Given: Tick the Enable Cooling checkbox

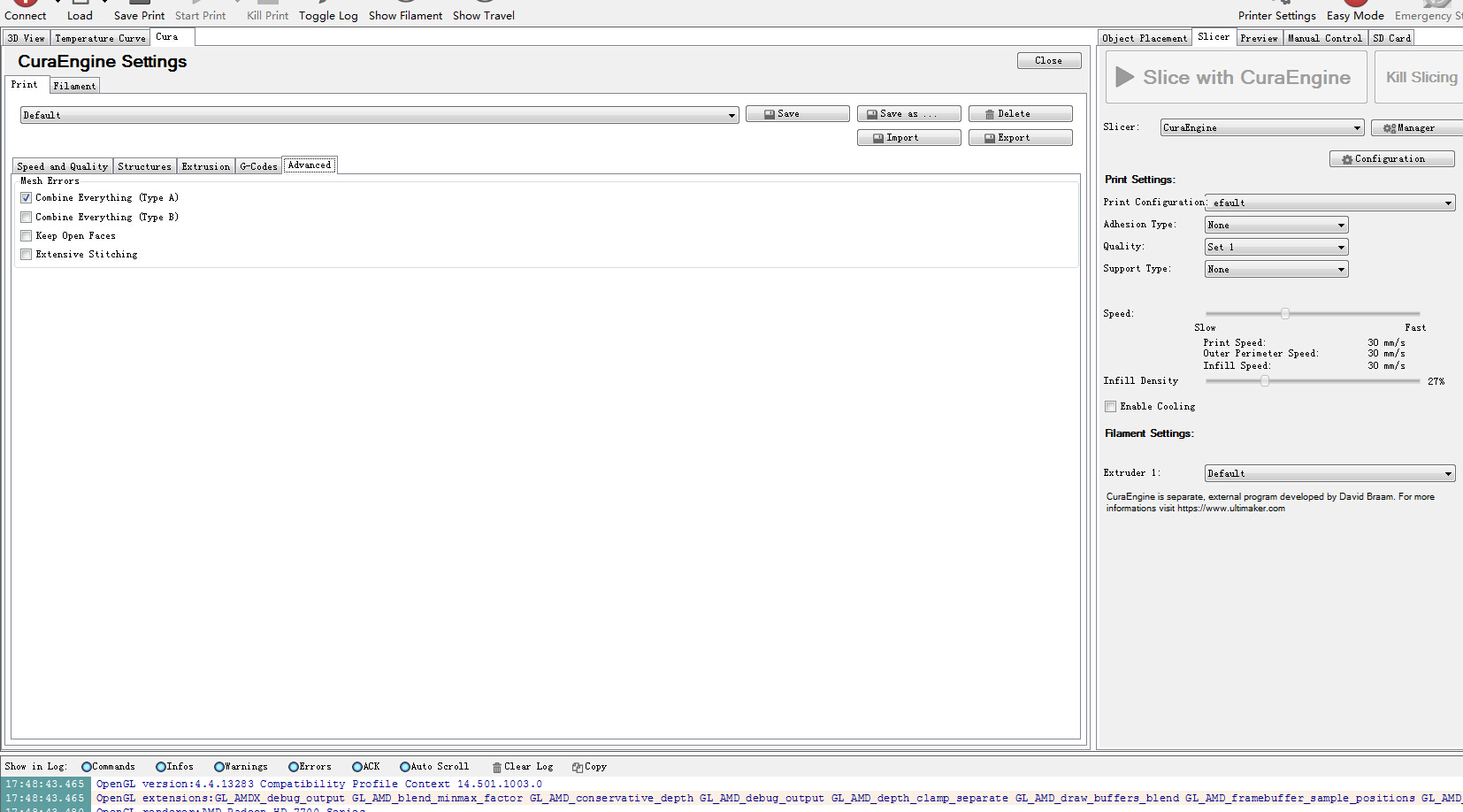Looking at the screenshot, I should point(1111,407).
